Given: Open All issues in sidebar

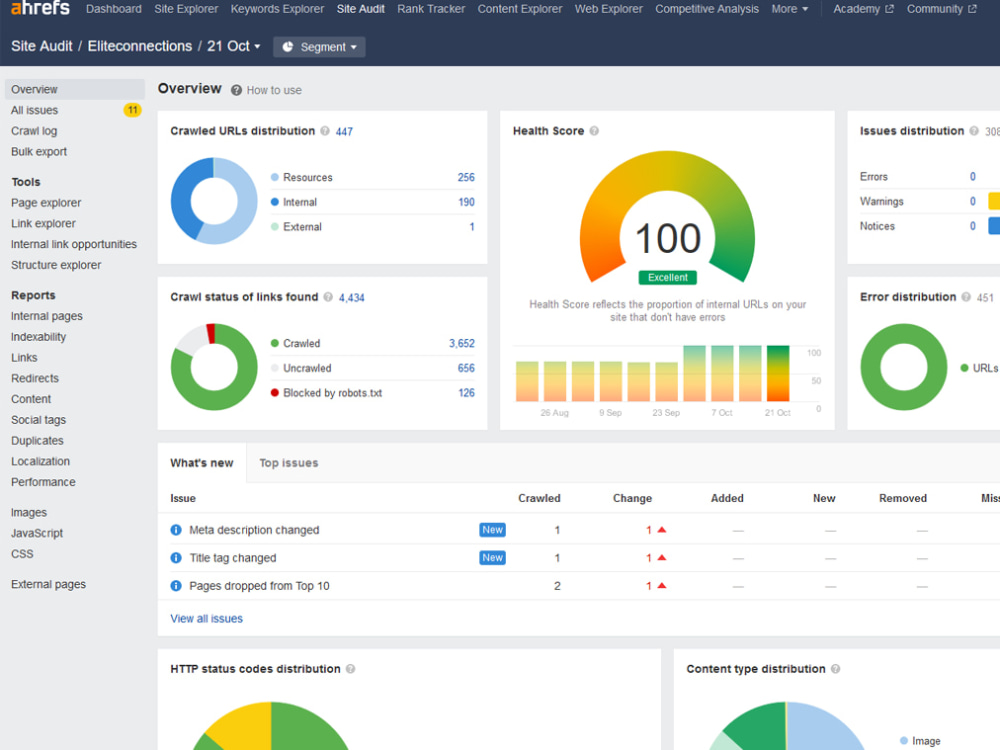Looking at the screenshot, I should coord(34,110).
